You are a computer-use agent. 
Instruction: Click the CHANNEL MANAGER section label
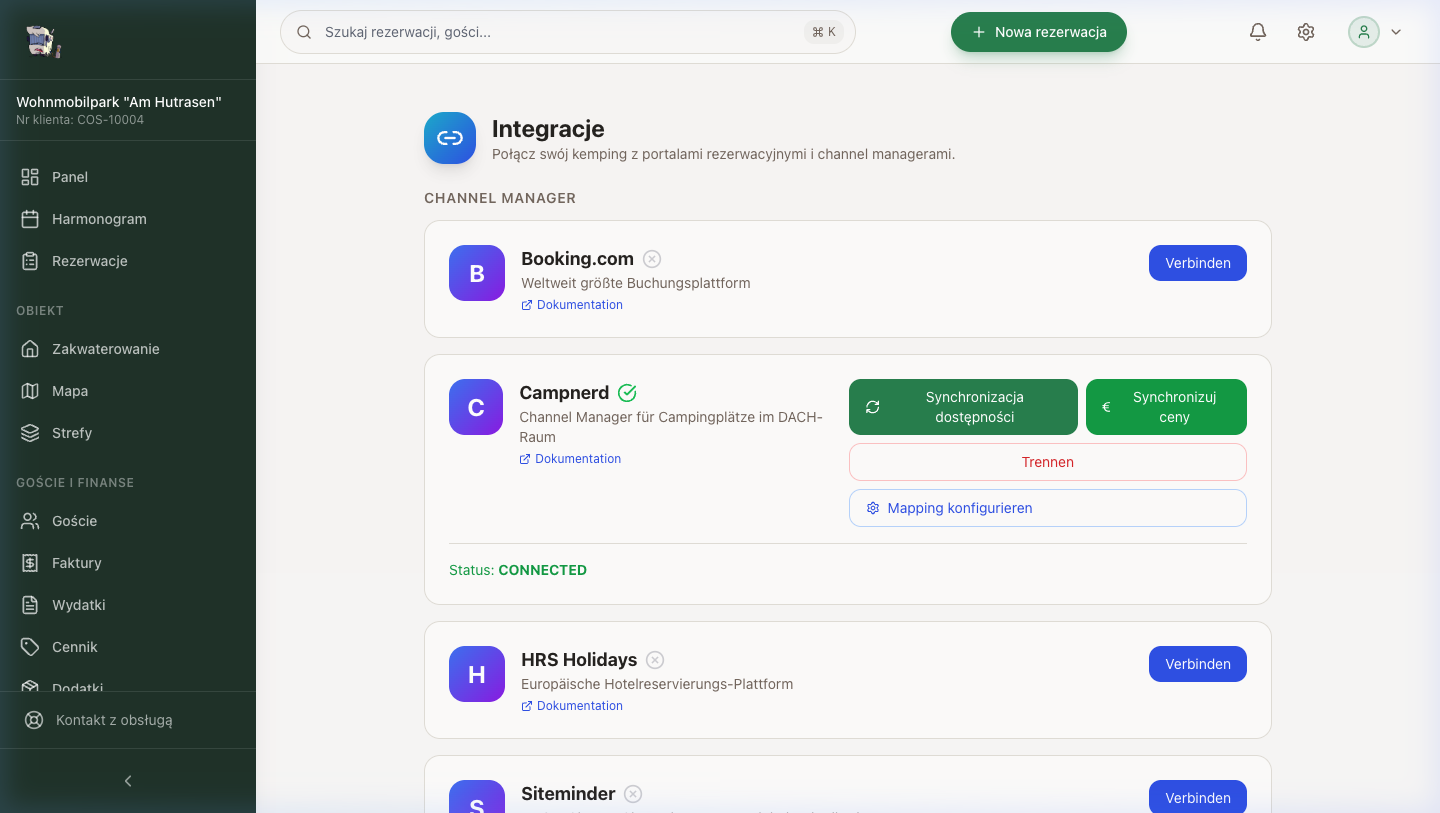(x=500, y=198)
